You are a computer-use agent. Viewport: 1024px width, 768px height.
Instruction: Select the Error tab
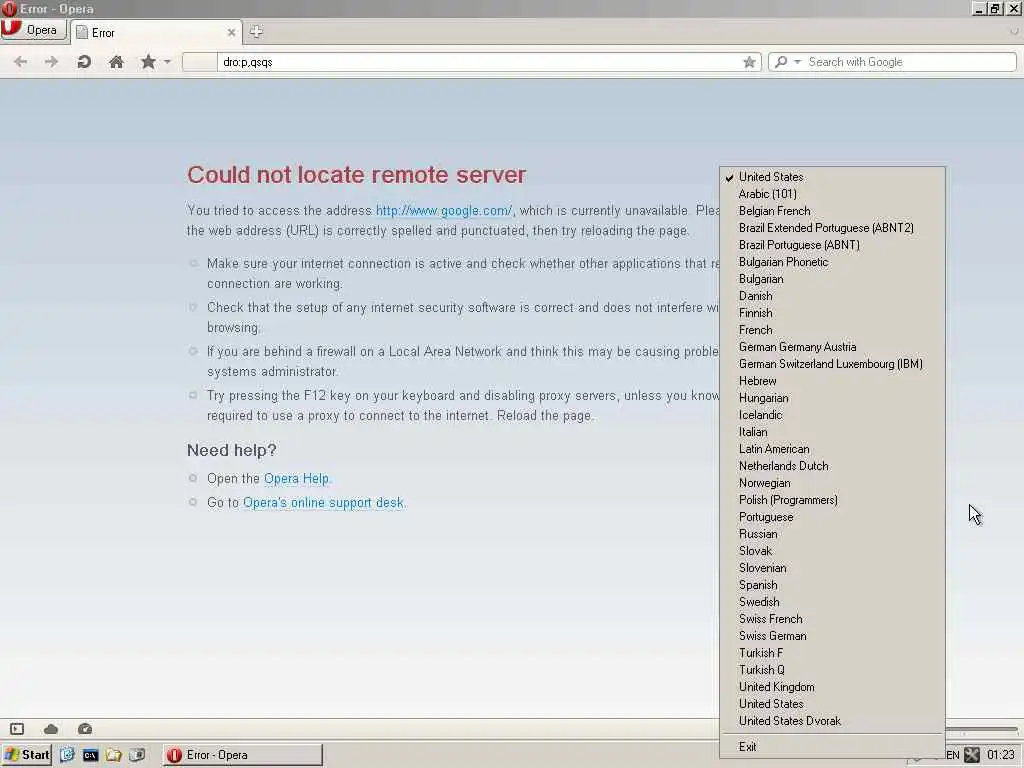pos(155,33)
